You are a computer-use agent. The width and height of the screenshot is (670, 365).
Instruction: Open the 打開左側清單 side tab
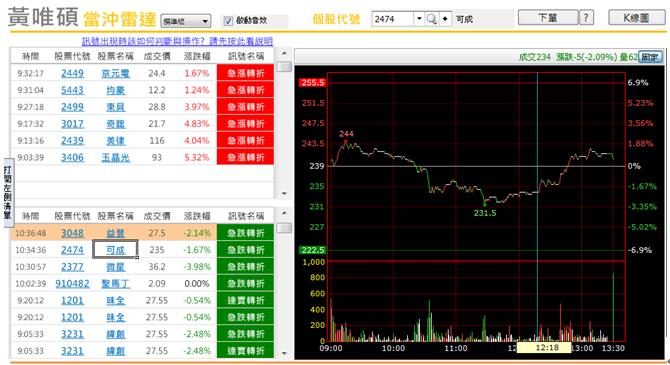point(8,192)
